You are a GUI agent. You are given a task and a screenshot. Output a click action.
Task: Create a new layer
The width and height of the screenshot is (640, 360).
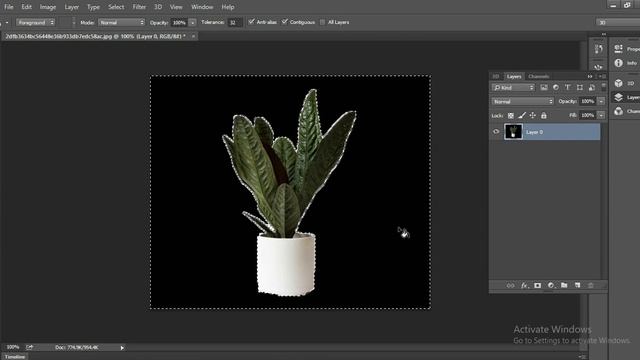pyautogui.click(x=578, y=285)
